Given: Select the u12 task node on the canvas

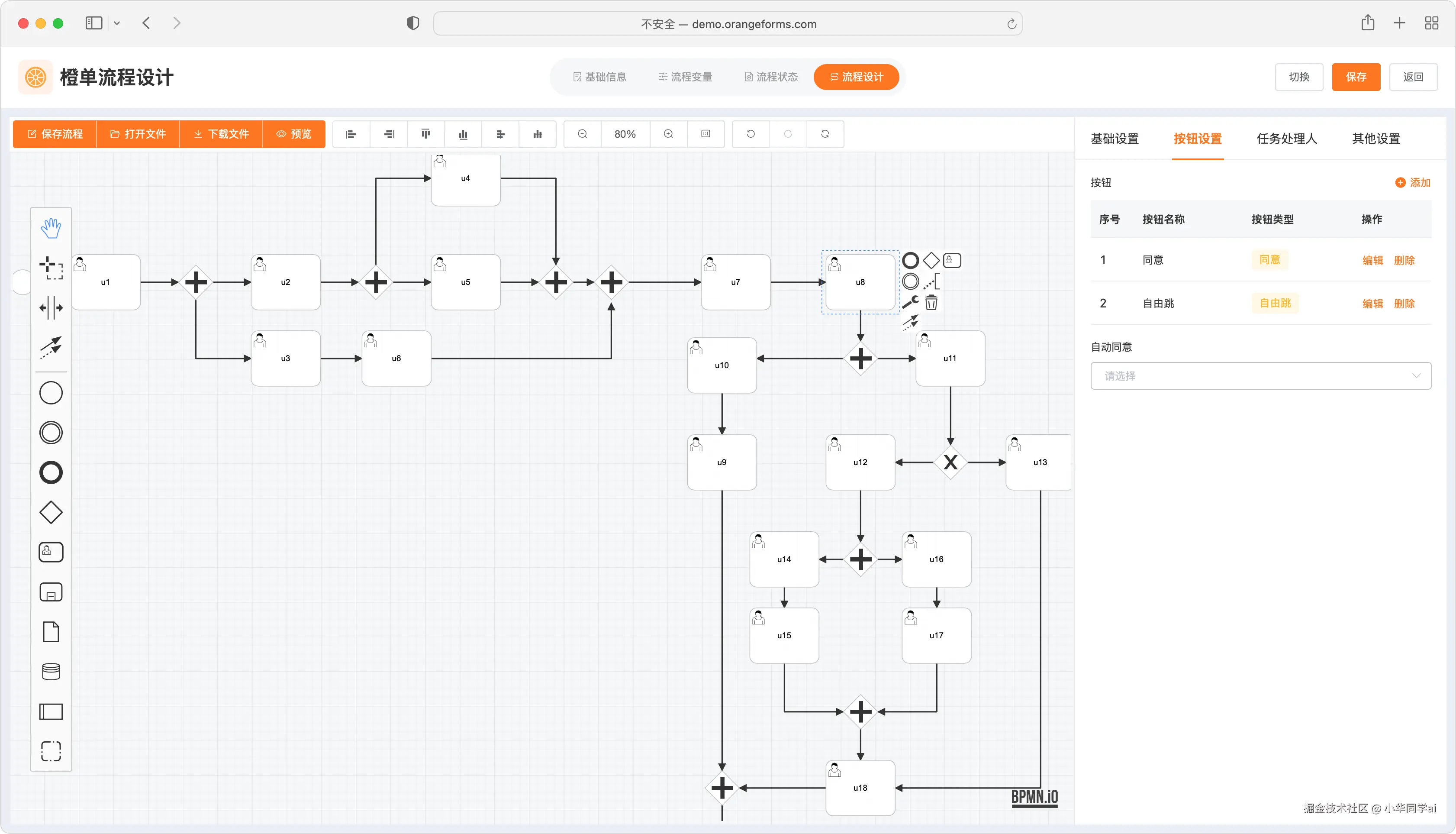Looking at the screenshot, I should [860, 462].
